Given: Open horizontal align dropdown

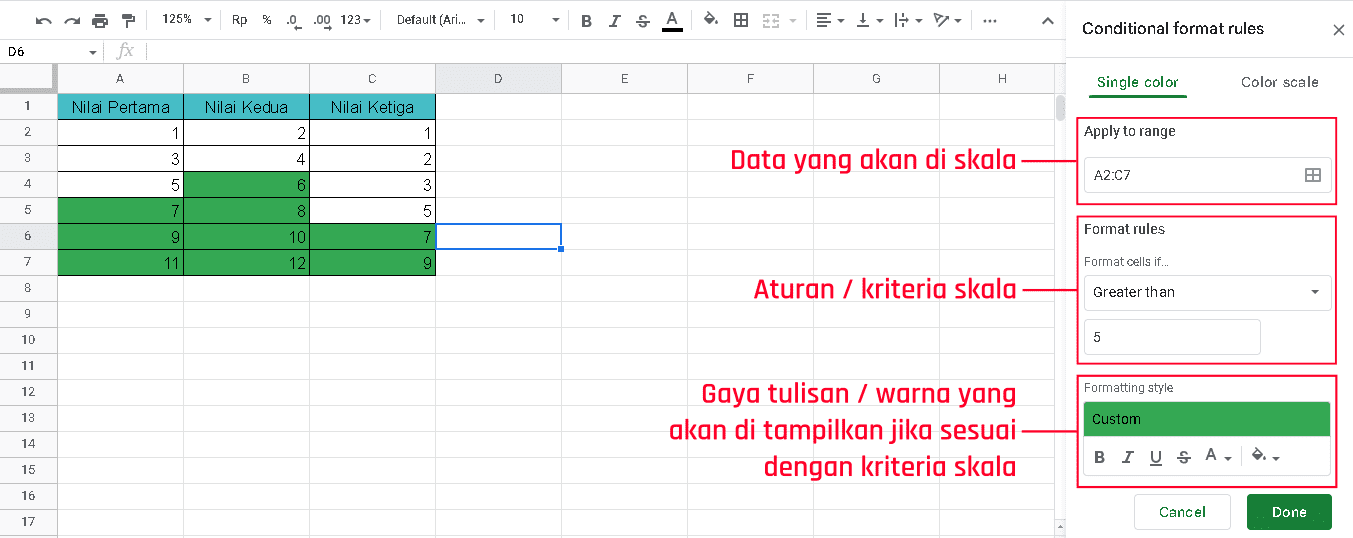Looking at the screenshot, I should [x=829, y=20].
